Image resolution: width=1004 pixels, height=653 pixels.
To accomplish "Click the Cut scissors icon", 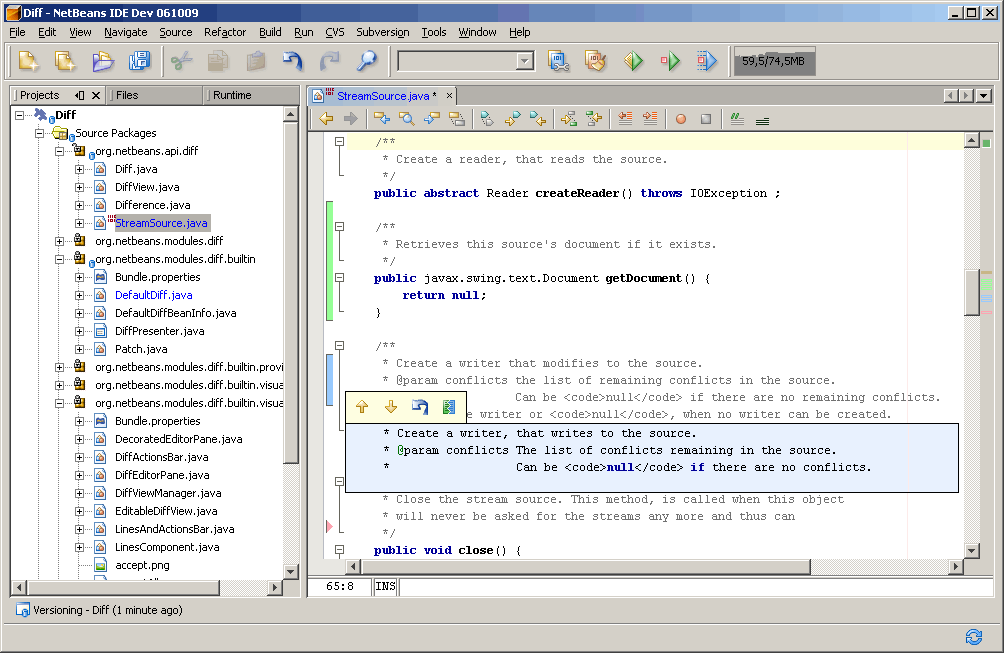I will pyautogui.click(x=182, y=61).
